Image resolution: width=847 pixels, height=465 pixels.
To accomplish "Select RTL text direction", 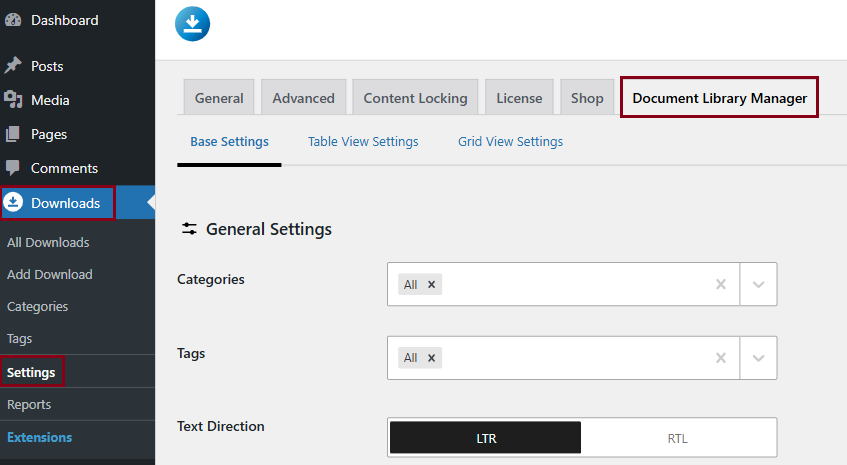I will pyautogui.click(x=678, y=438).
